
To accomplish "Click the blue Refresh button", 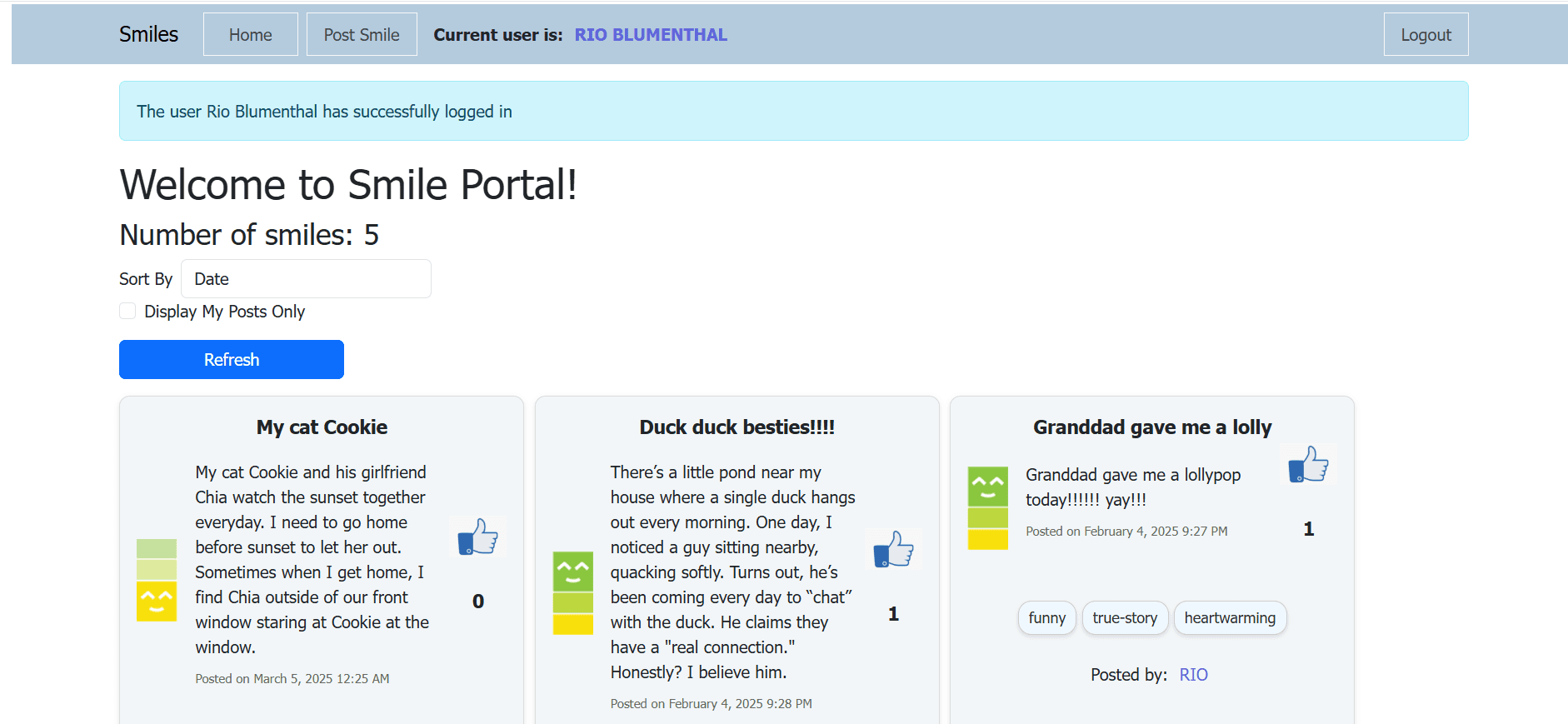I will [232, 359].
